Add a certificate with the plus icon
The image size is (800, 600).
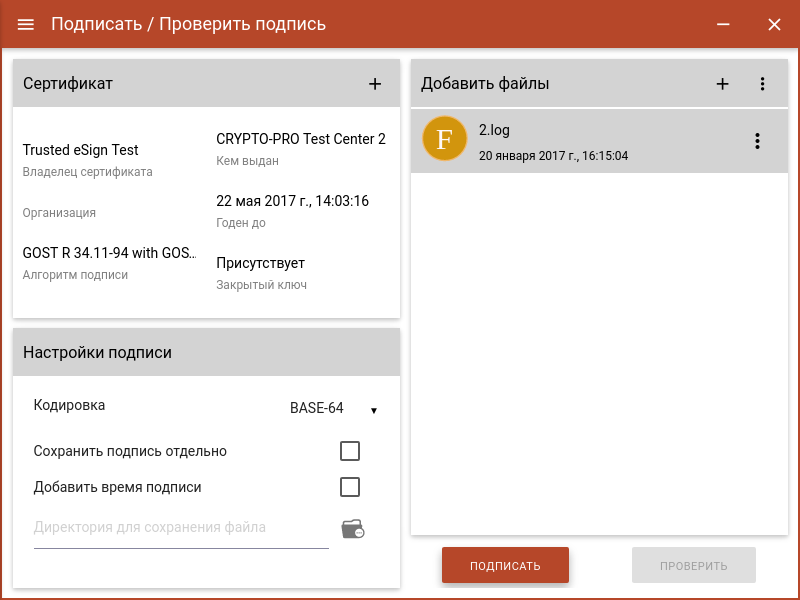[375, 84]
